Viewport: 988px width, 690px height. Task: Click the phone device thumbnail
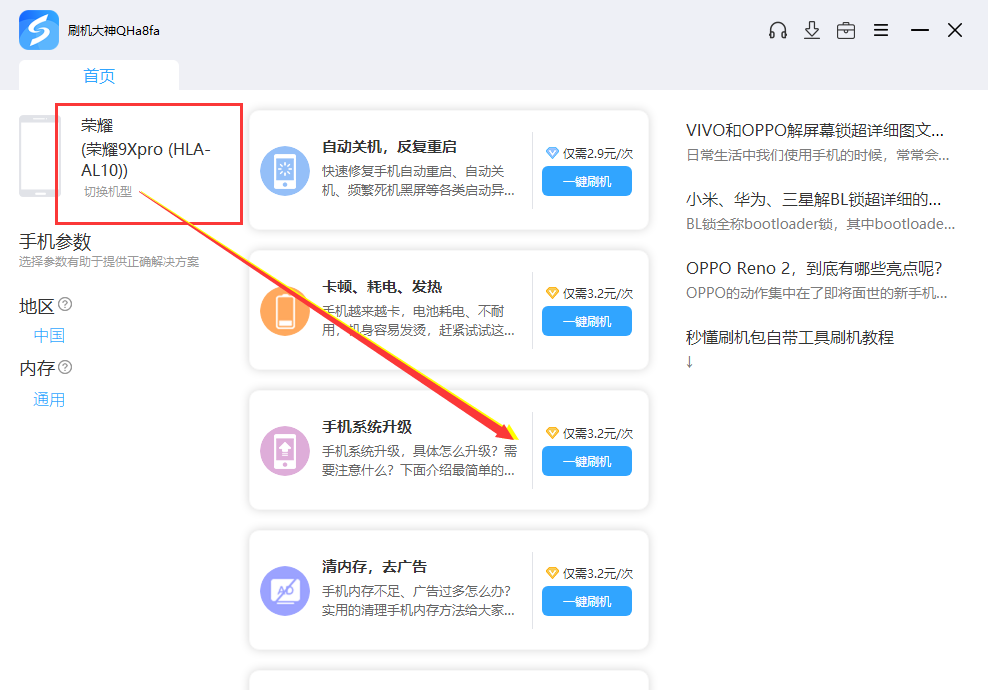click(39, 156)
